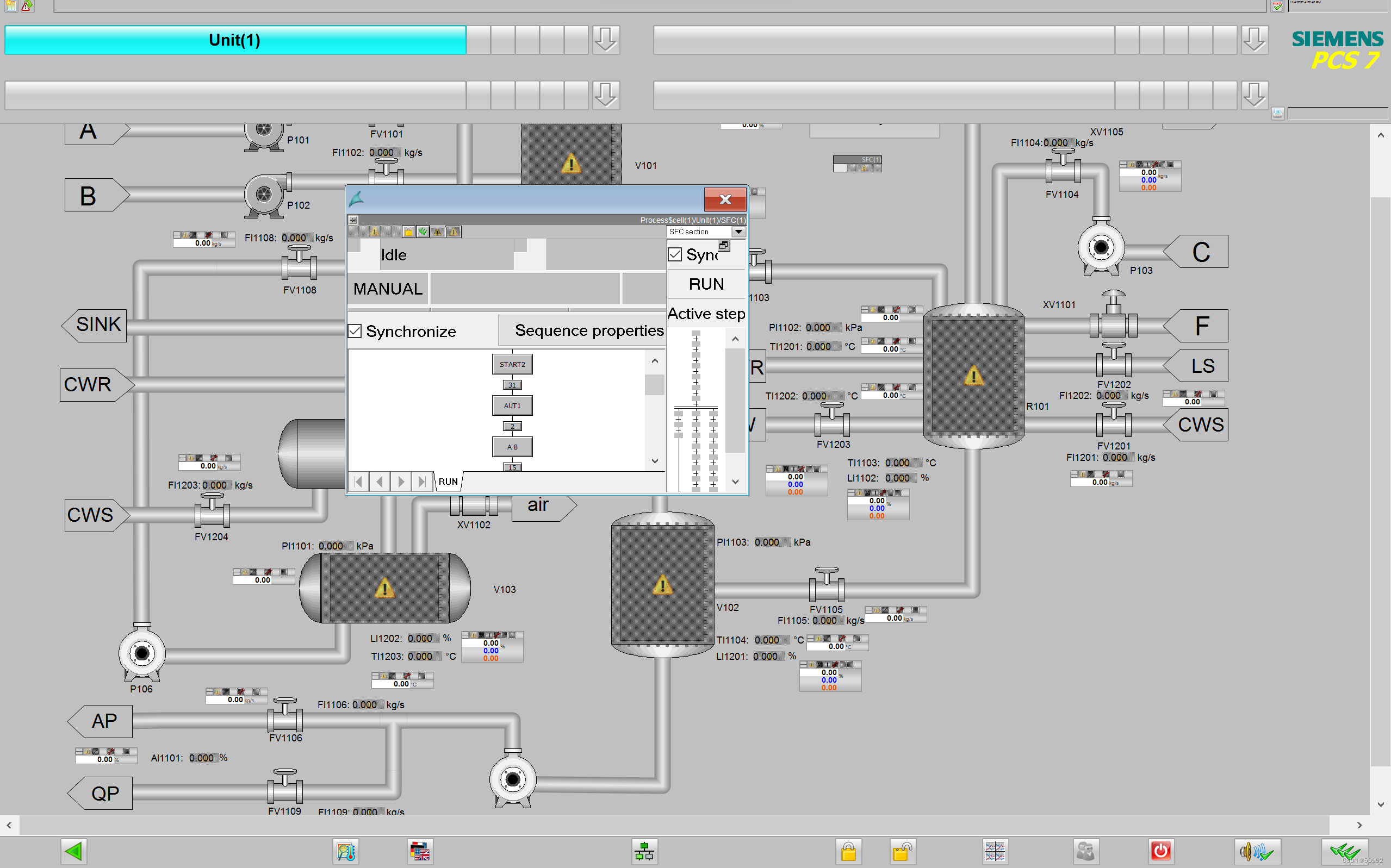Click the next-tab arrow beside RUN

401,482
